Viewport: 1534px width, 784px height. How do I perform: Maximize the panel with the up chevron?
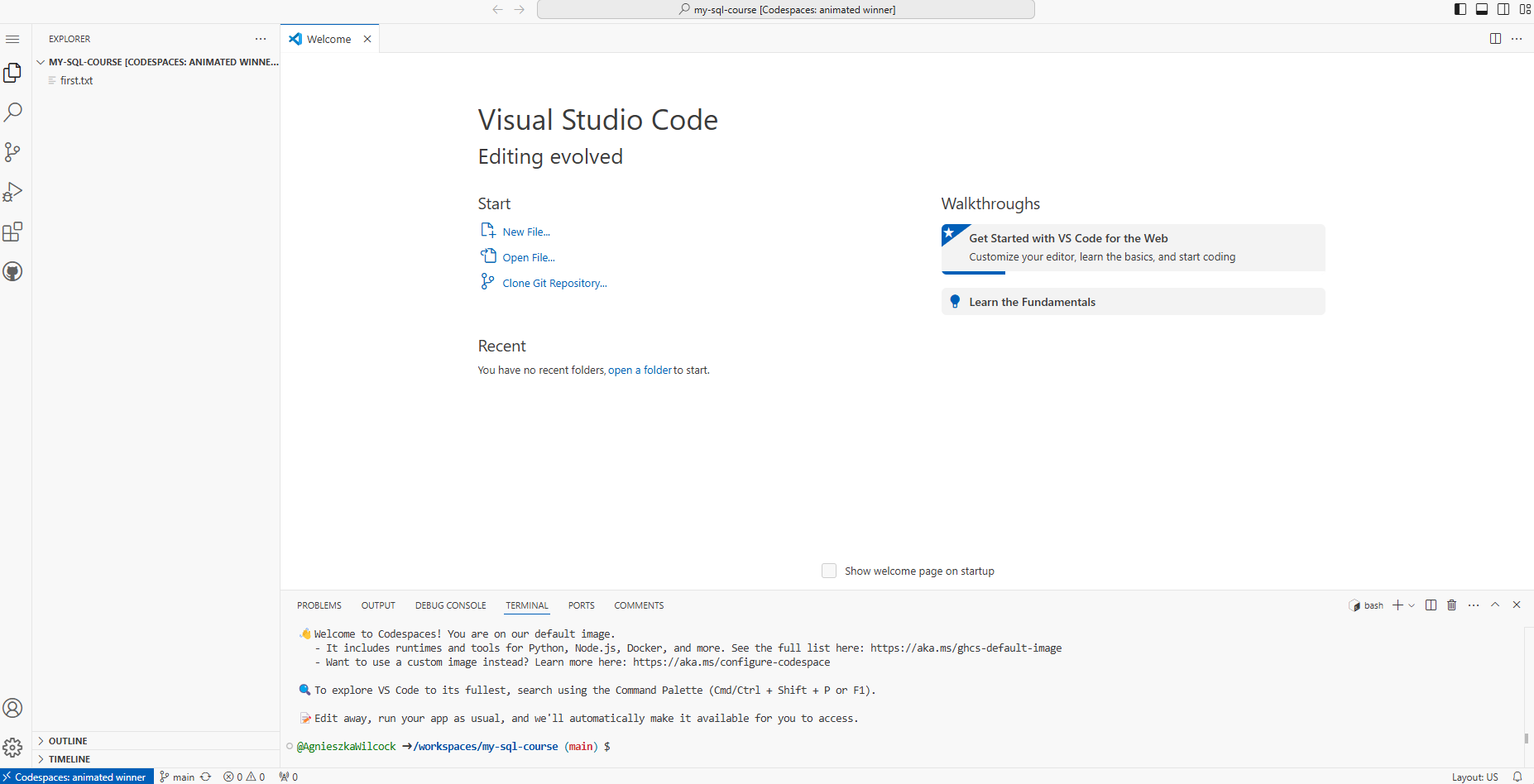(1495, 605)
